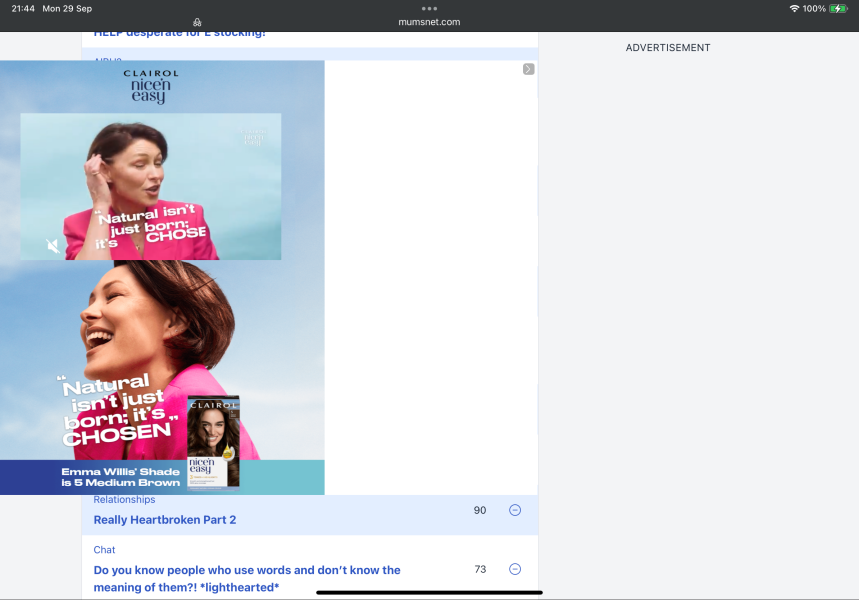This screenshot has width=859, height=600.
Task: Expand the ad with the chevron arrow at its corner
Action: 528,69
